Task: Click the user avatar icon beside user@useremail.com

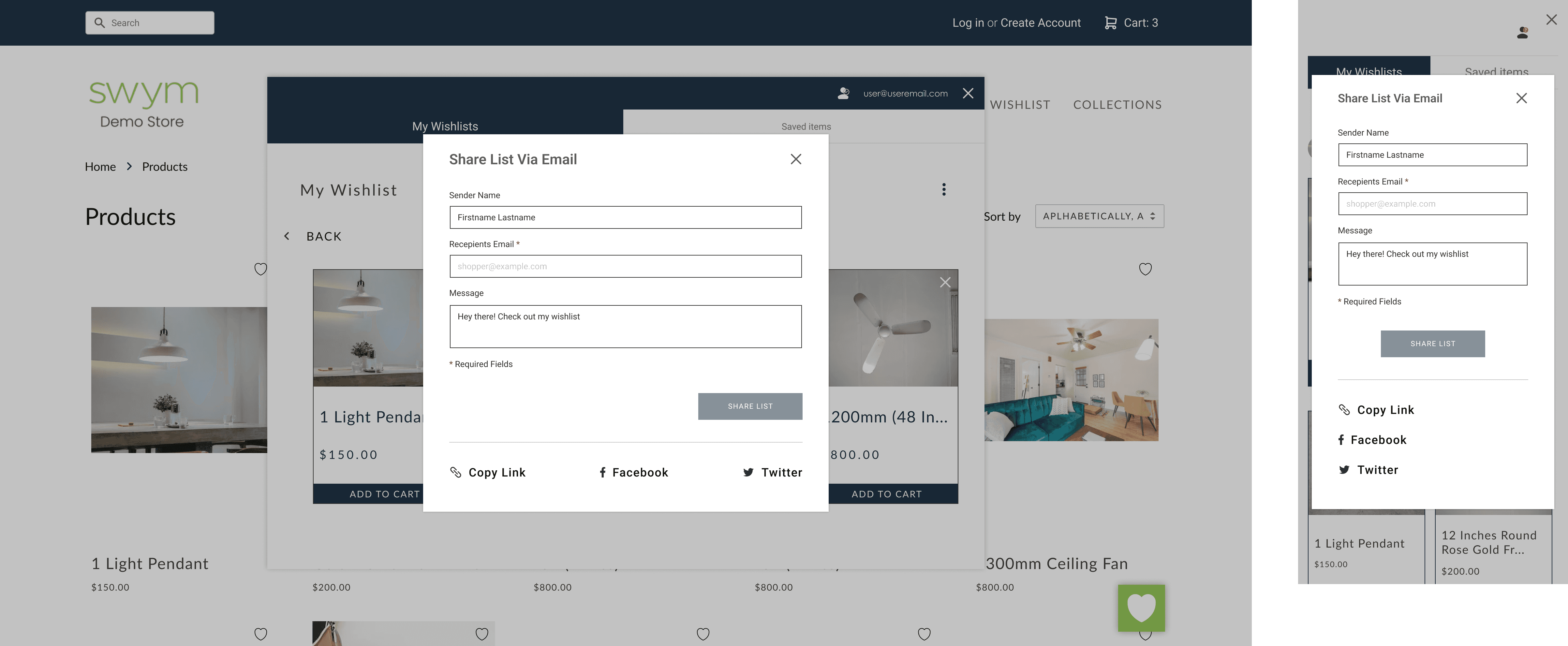Action: (x=844, y=93)
